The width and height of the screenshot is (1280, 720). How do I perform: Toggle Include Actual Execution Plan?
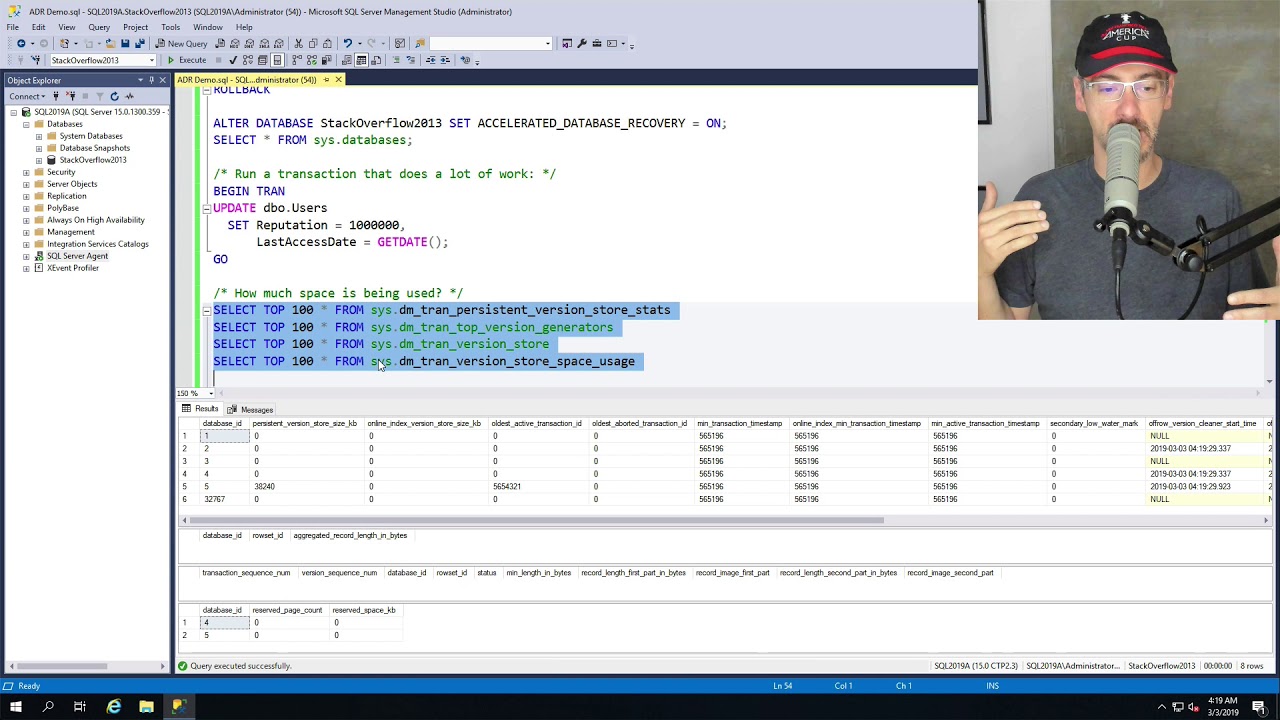(297, 60)
